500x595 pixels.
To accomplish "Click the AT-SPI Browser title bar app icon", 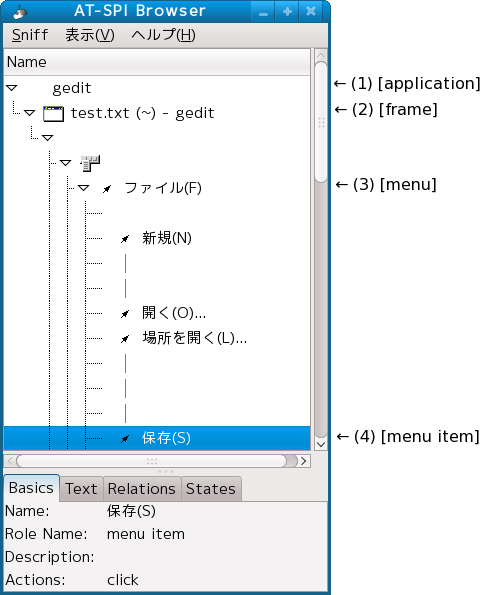I will coord(20,12).
